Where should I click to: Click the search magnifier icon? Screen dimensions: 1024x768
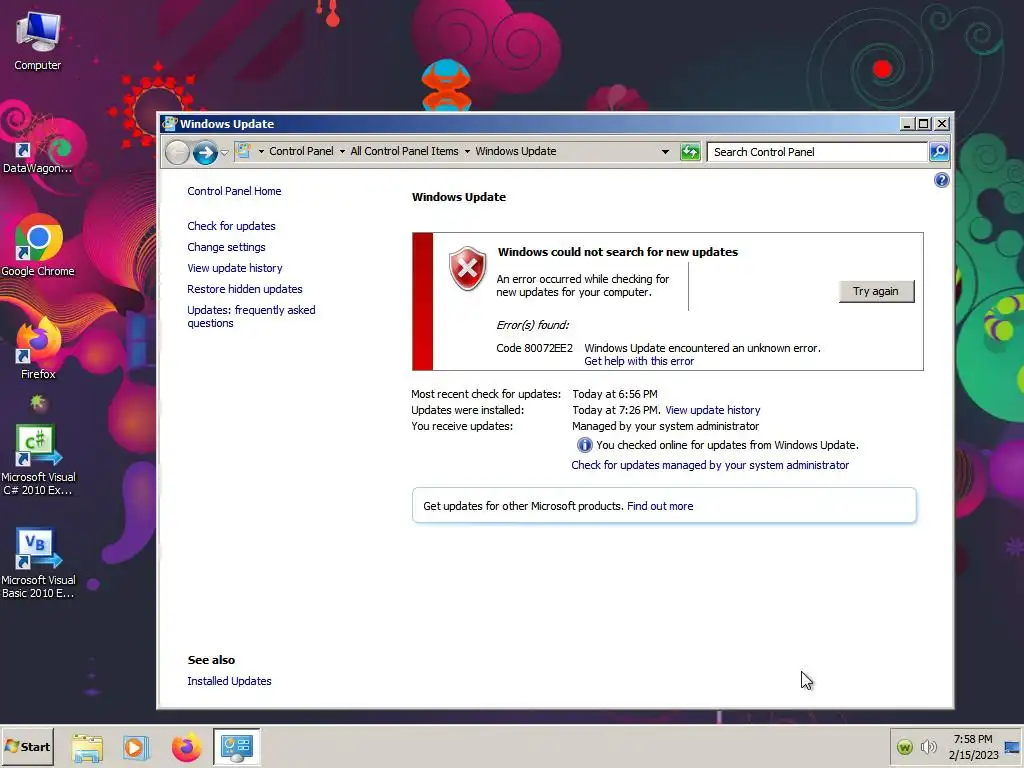pyautogui.click(x=938, y=152)
